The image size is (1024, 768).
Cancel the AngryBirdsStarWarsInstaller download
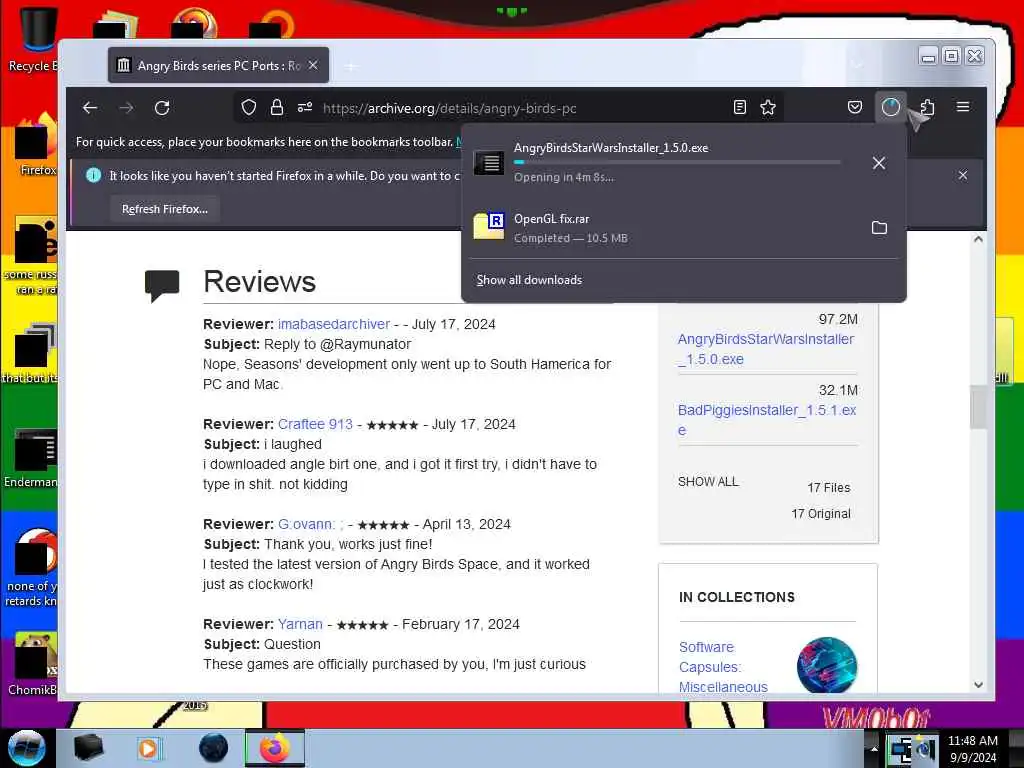coord(879,163)
